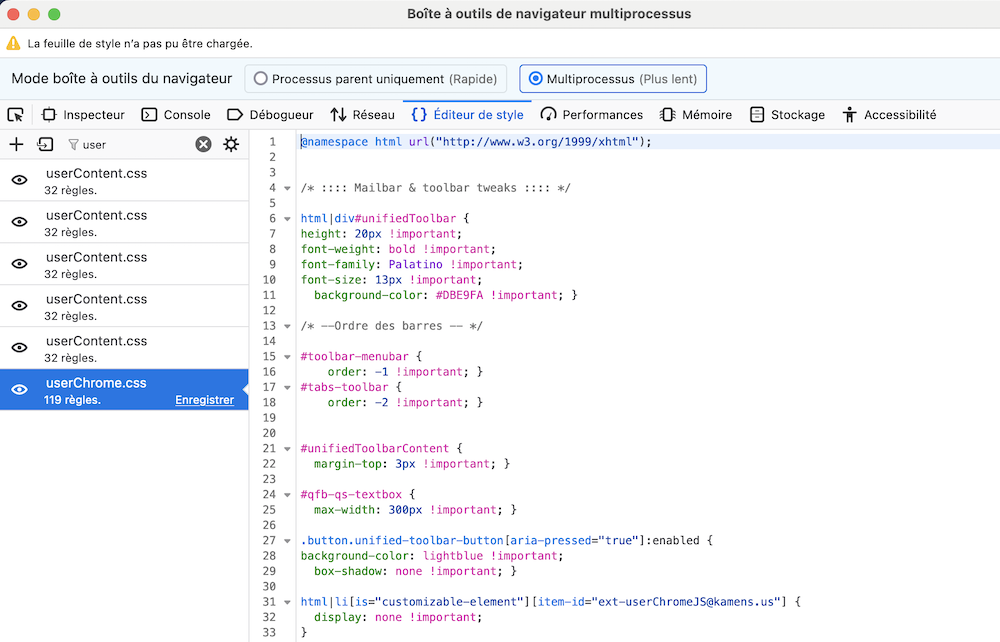1000x642 pixels.
Task: Click the element picker icon
Action: pyautogui.click(x=15, y=115)
